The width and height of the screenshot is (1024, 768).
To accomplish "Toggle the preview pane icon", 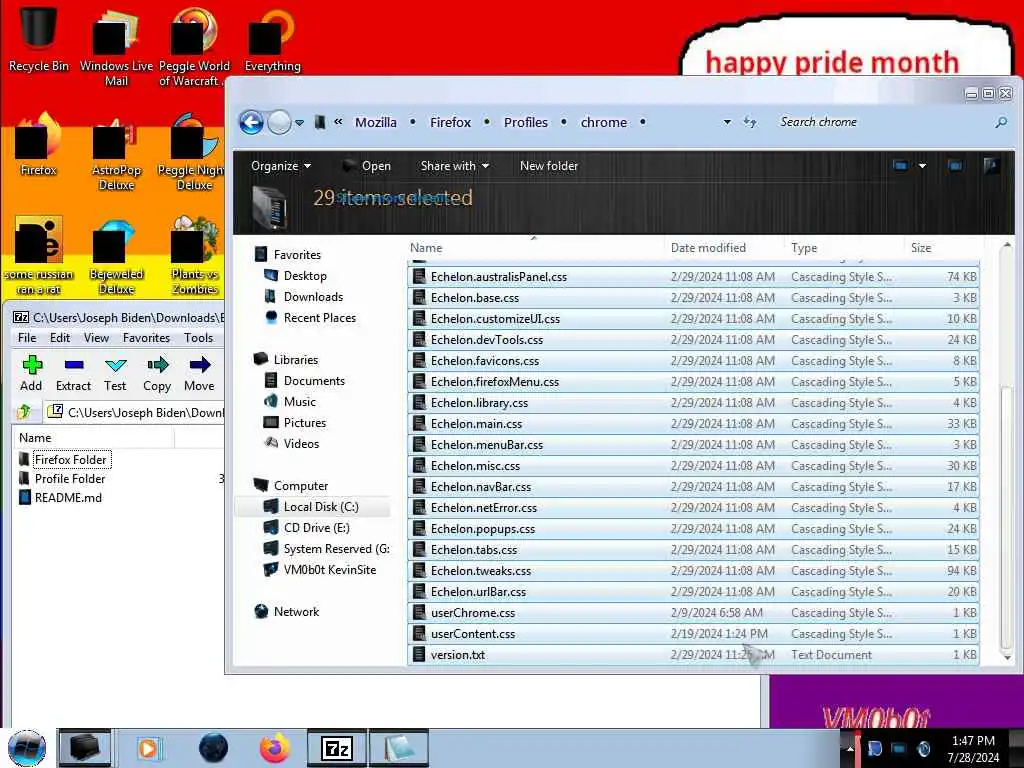I will tap(955, 166).
